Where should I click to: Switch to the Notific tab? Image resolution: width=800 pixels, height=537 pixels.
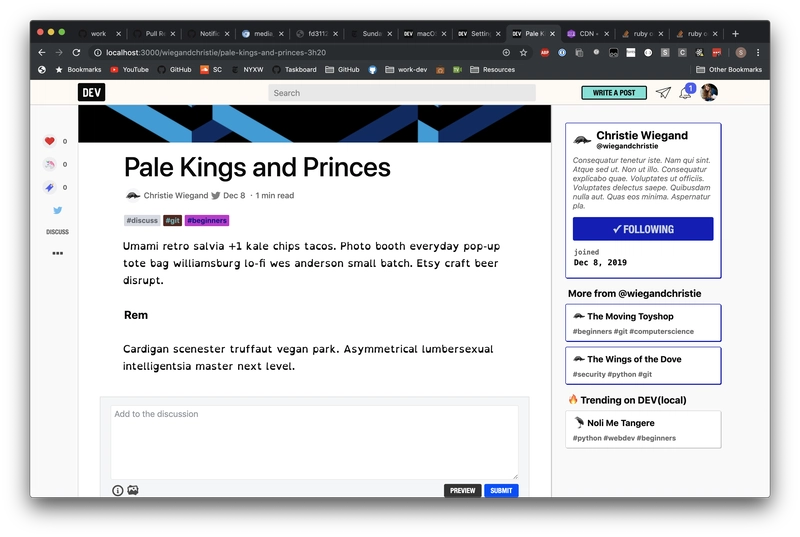coord(207,34)
